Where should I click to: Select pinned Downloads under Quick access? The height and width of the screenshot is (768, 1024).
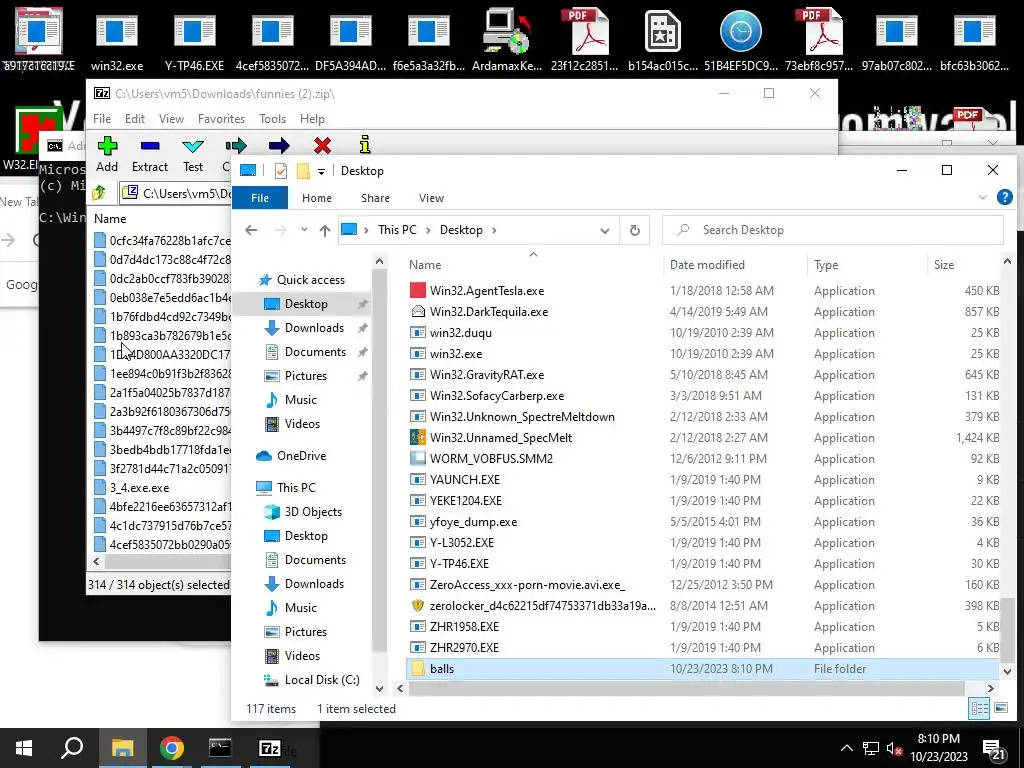[314, 328]
